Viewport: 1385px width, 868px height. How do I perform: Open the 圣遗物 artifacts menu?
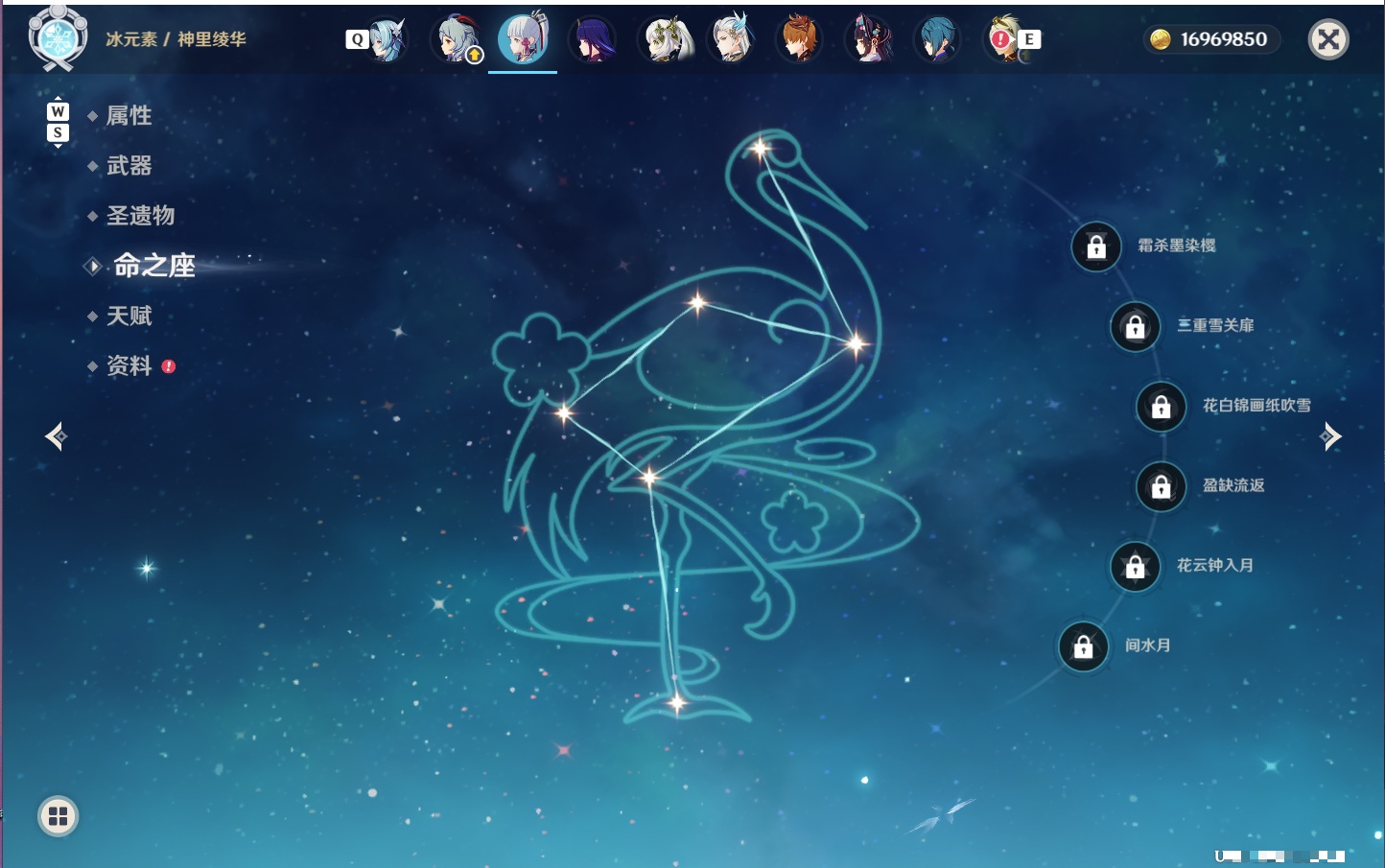point(140,216)
